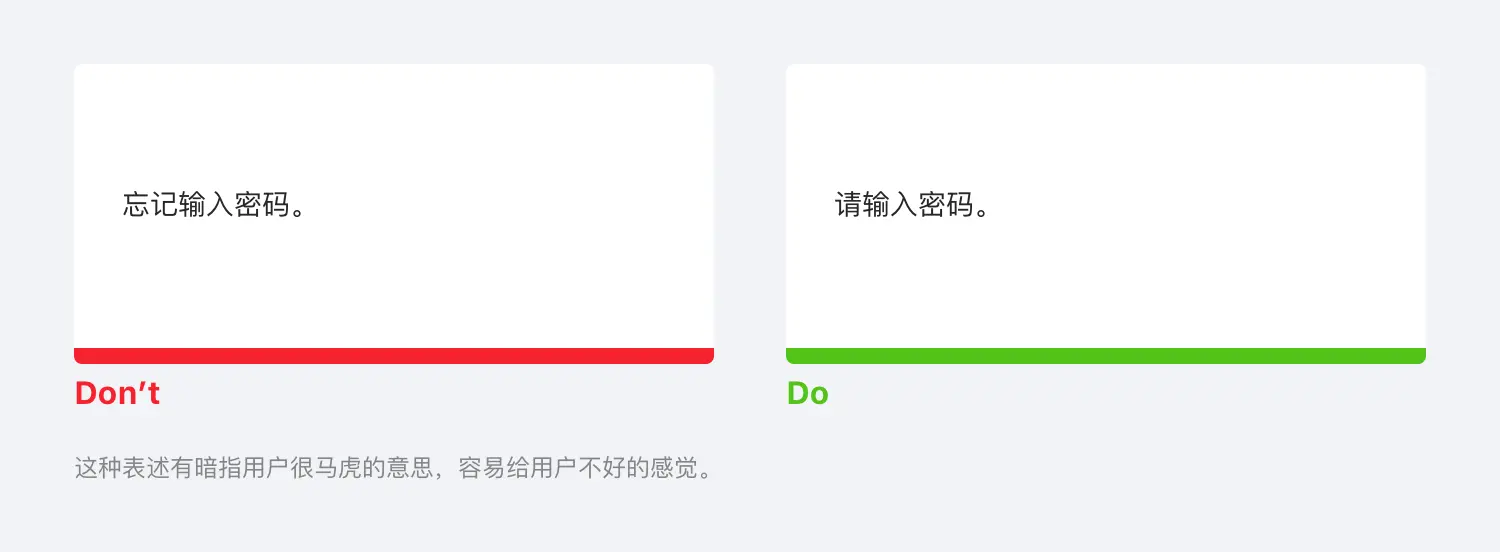Image resolution: width=1500 pixels, height=552 pixels.
Task: Click the word "容易" in the gray description
Action: 480,468
